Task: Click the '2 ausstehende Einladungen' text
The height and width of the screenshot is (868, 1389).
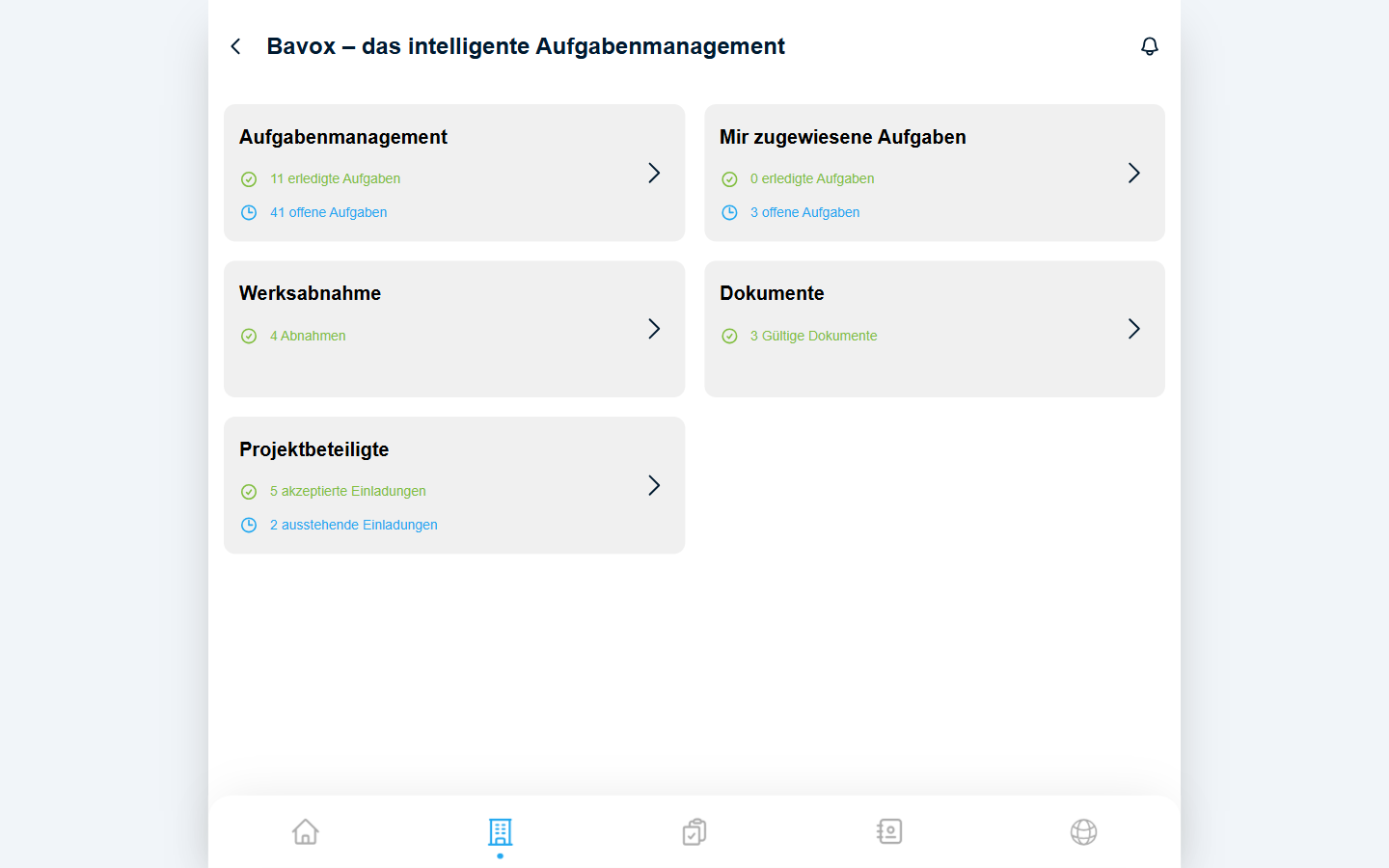Action: pos(353,525)
